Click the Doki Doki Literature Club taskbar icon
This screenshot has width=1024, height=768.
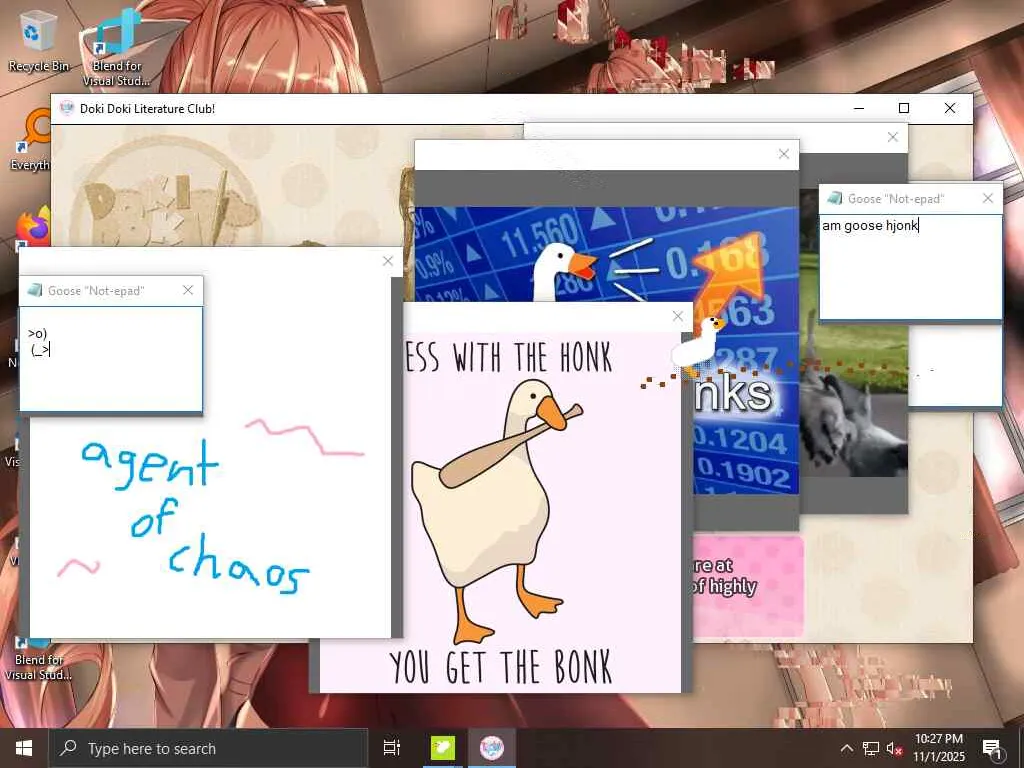click(x=492, y=748)
